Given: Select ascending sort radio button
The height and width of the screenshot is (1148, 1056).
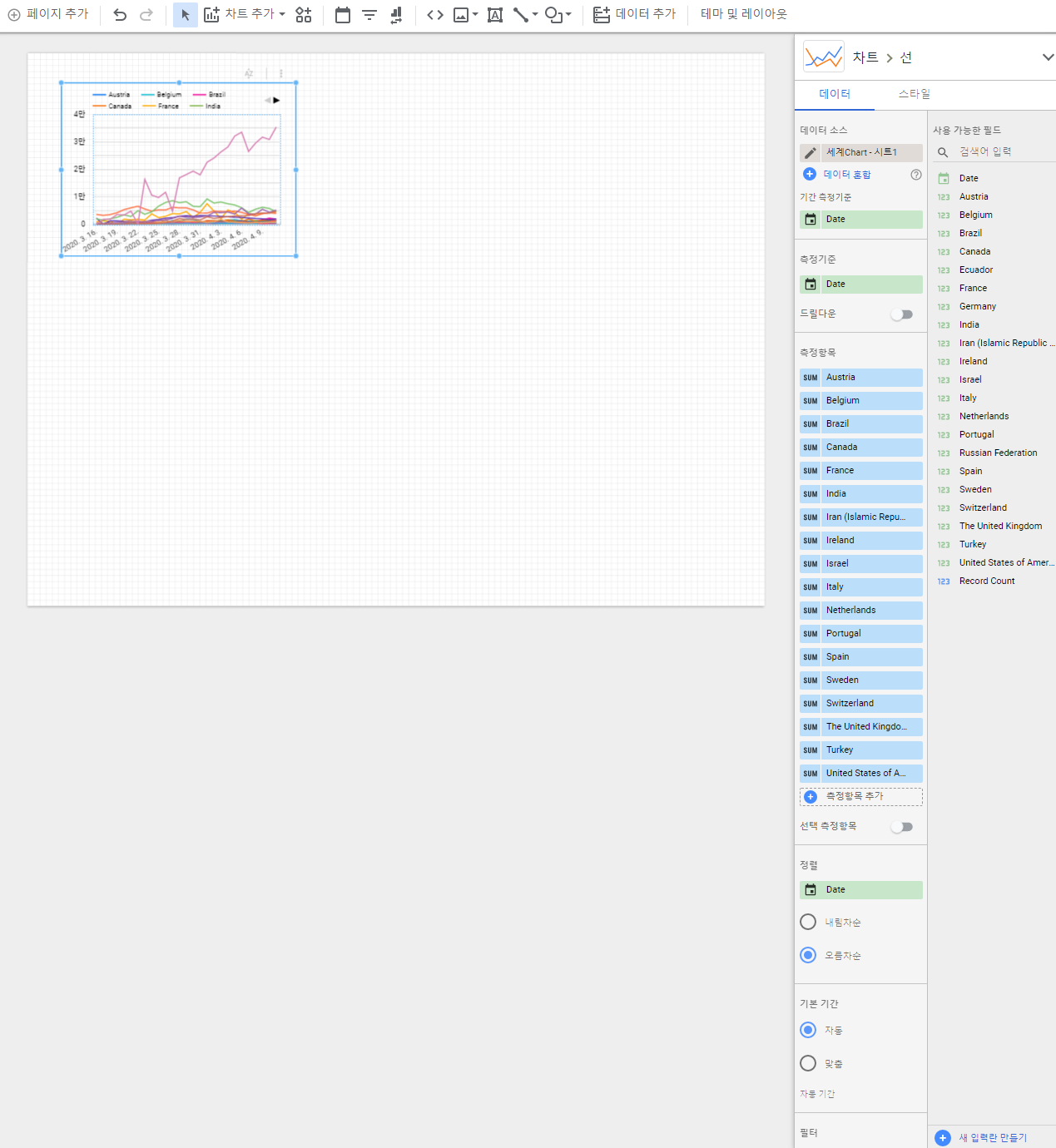Looking at the screenshot, I should click(x=808, y=955).
